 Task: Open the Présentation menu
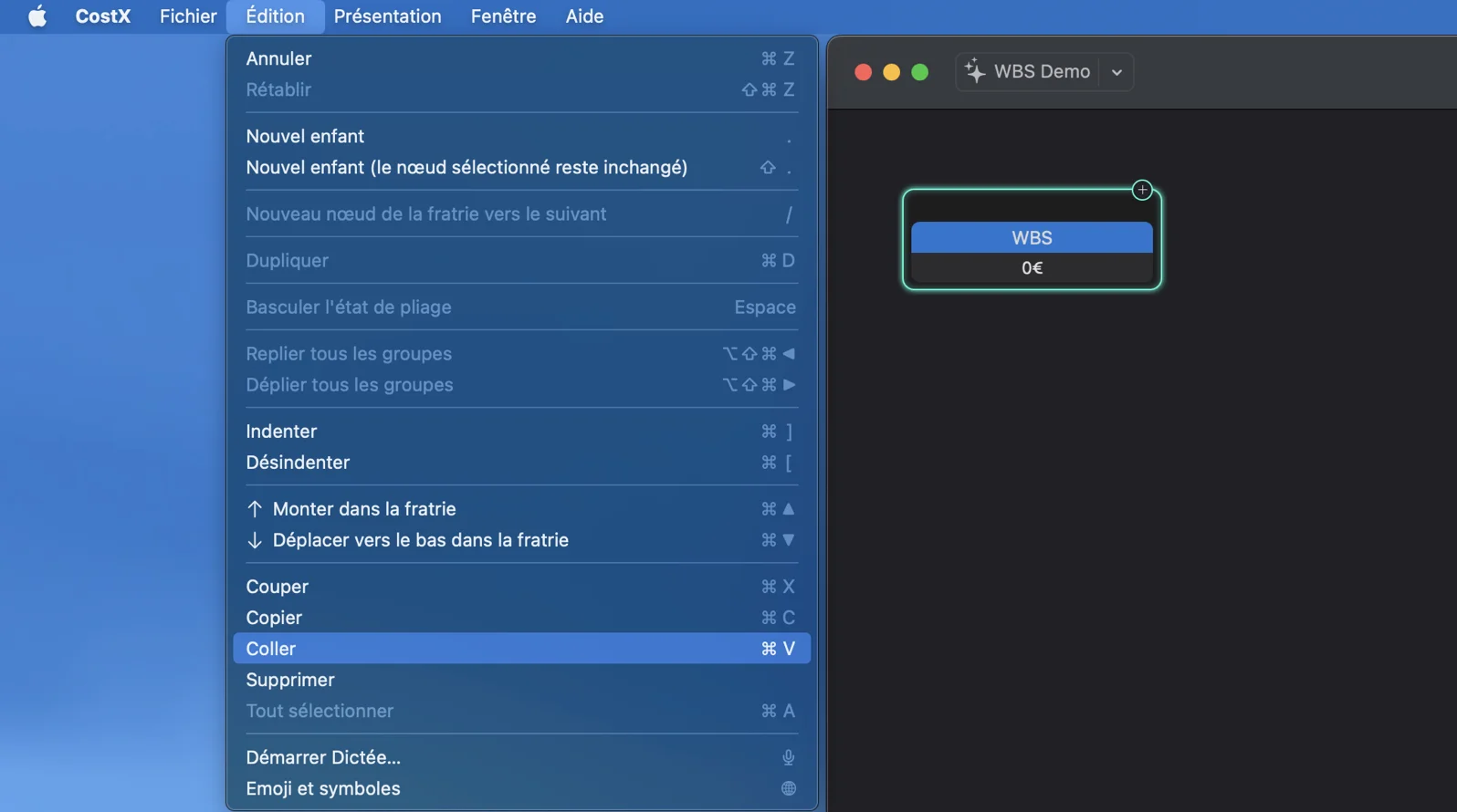[x=387, y=16]
